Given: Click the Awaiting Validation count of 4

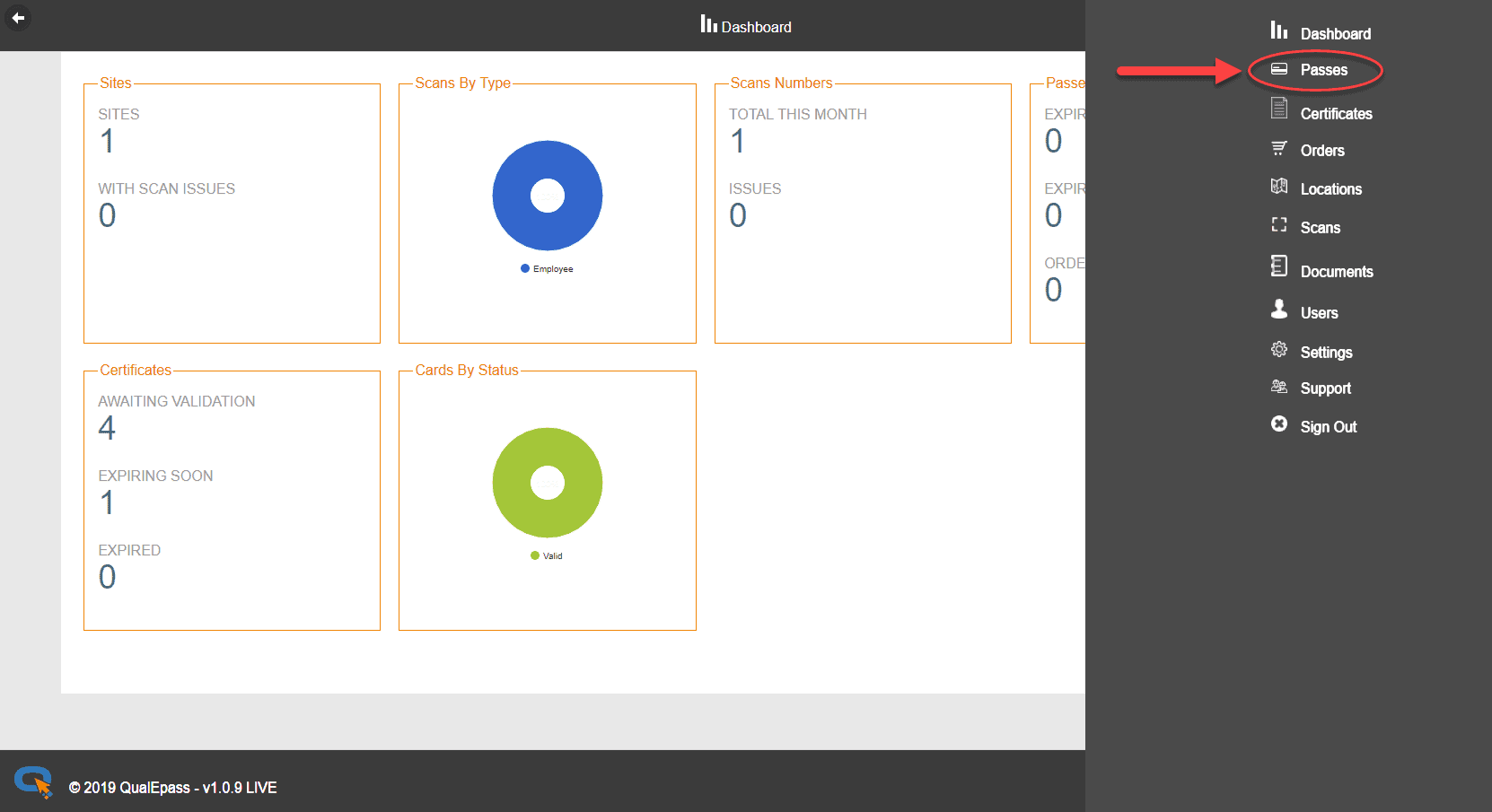Looking at the screenshot, I should (x=107, y=428).
